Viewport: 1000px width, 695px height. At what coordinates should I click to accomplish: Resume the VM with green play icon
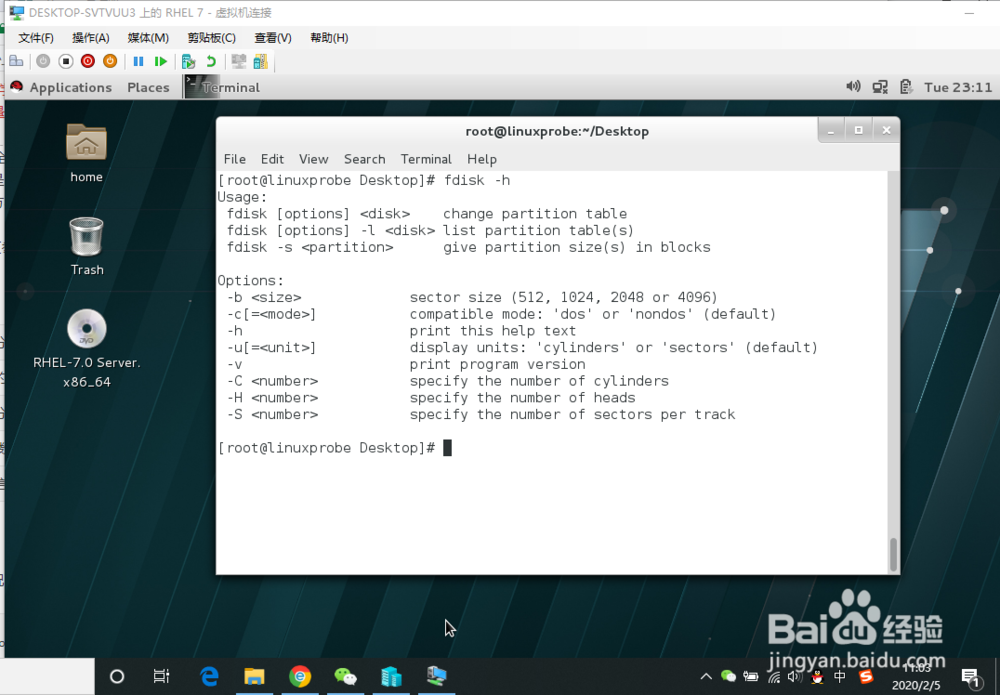[x=161, y=61]
